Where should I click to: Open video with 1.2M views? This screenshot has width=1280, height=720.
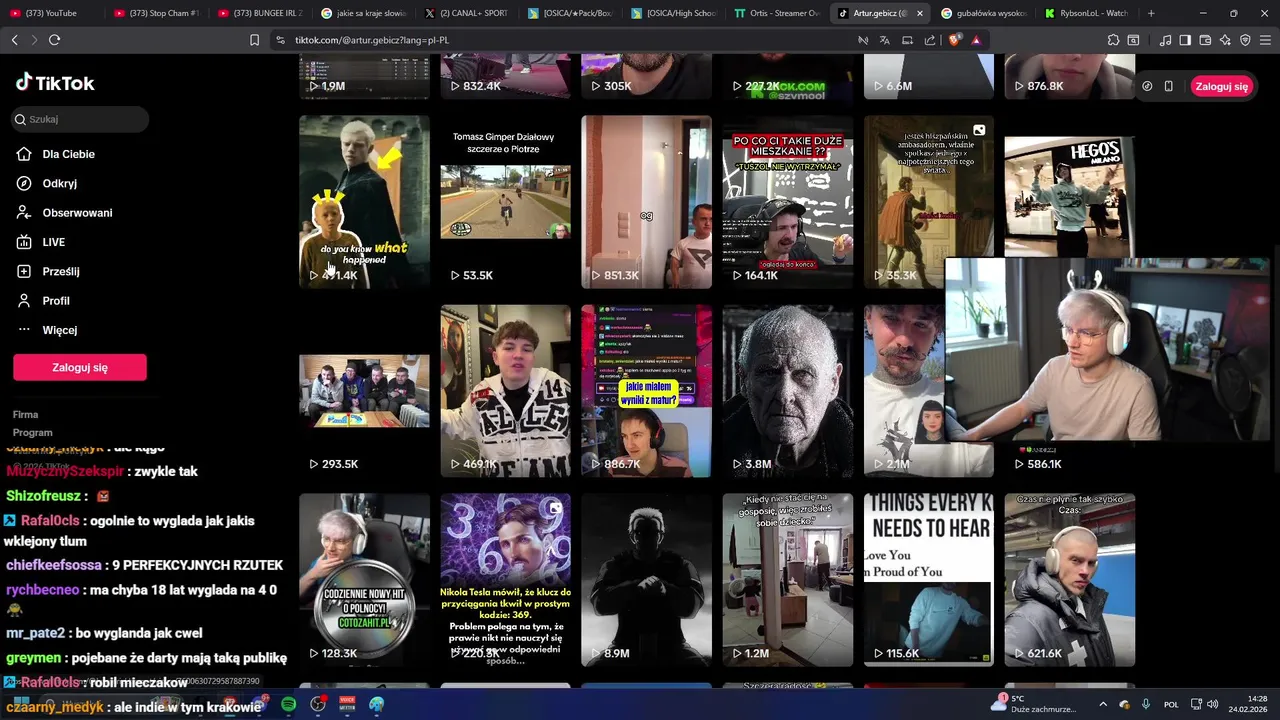pyautogui.click(x=788, y=580)
